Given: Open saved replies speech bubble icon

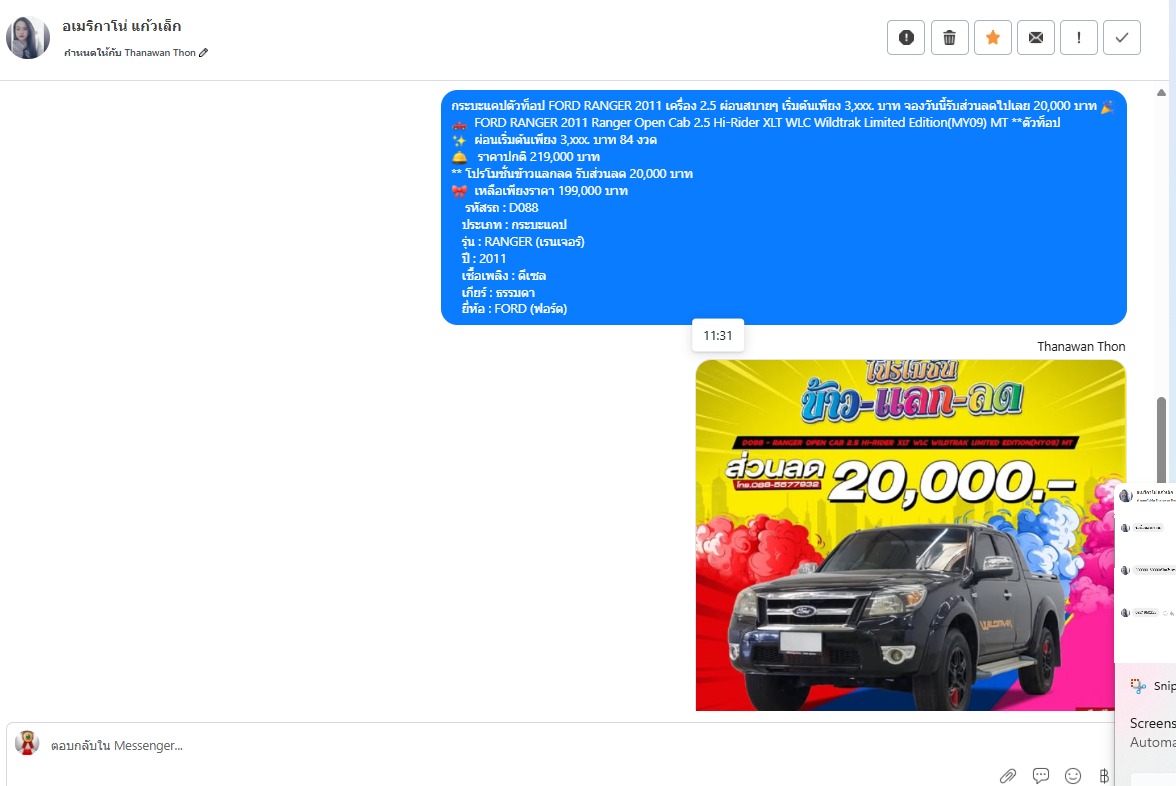Looking at the screenshot, I should (x=1040, y=776).
